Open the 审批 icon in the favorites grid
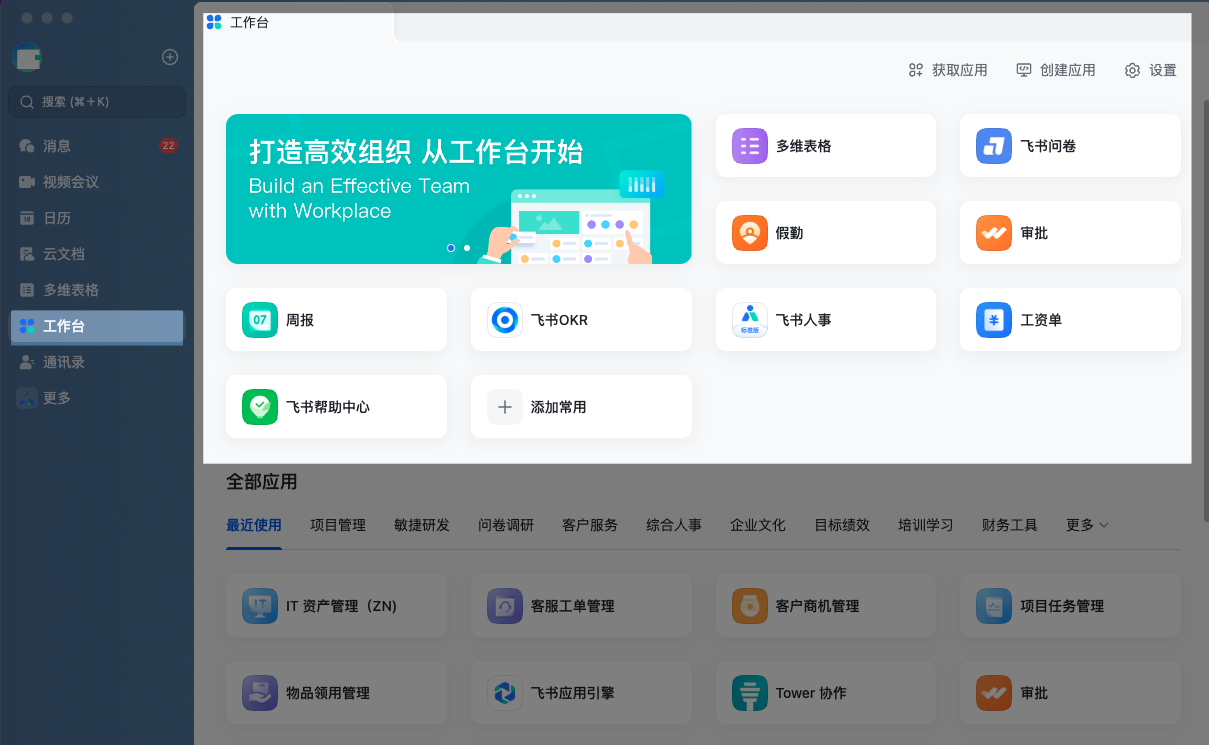This screenshot has width=1209, height=745. [x=993, y=233]
